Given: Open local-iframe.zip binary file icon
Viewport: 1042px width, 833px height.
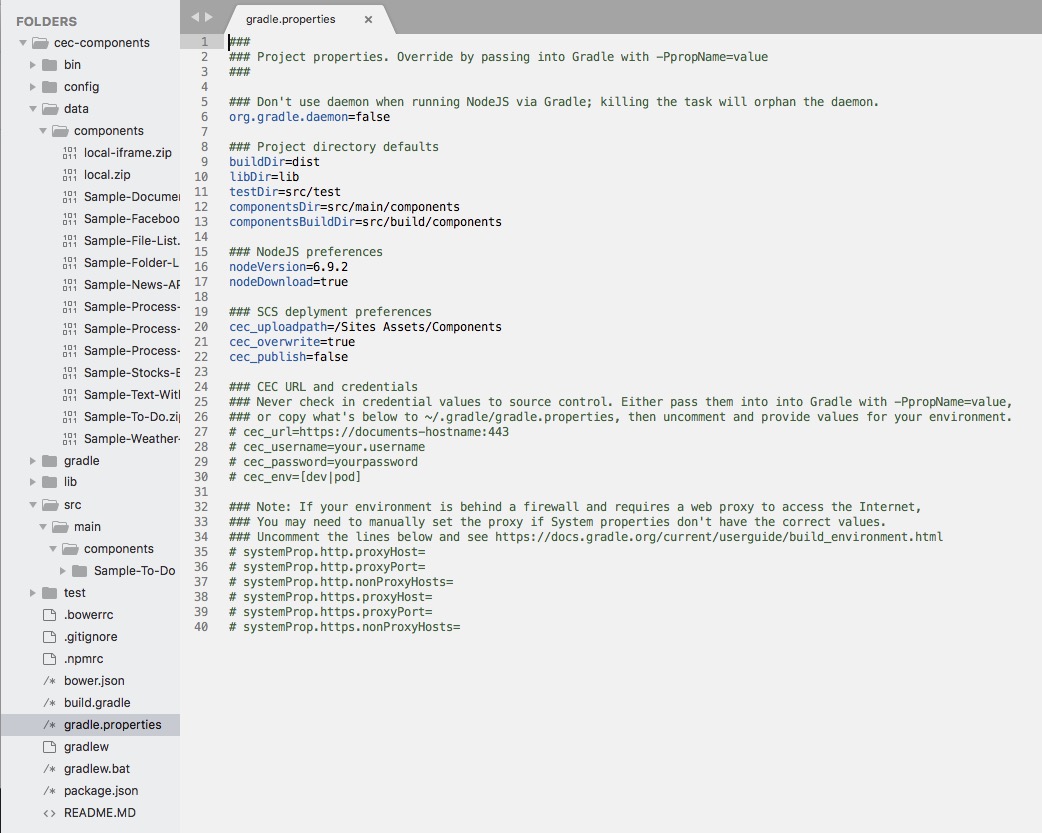Looking at the screenshot, I should click(x=69, y=153).
